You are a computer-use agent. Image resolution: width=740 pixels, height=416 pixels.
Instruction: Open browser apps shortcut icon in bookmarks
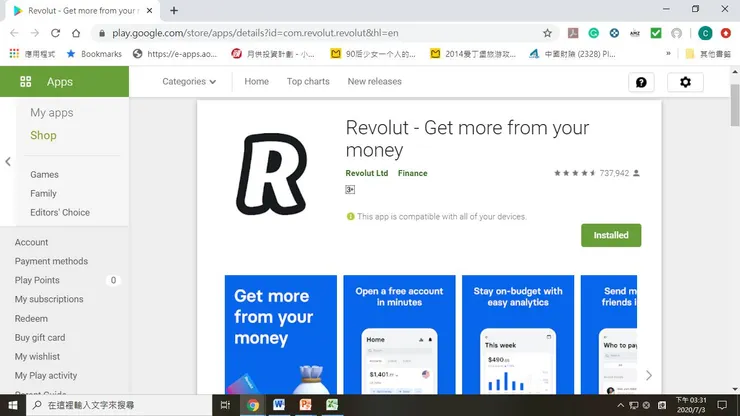click(14, 54)
